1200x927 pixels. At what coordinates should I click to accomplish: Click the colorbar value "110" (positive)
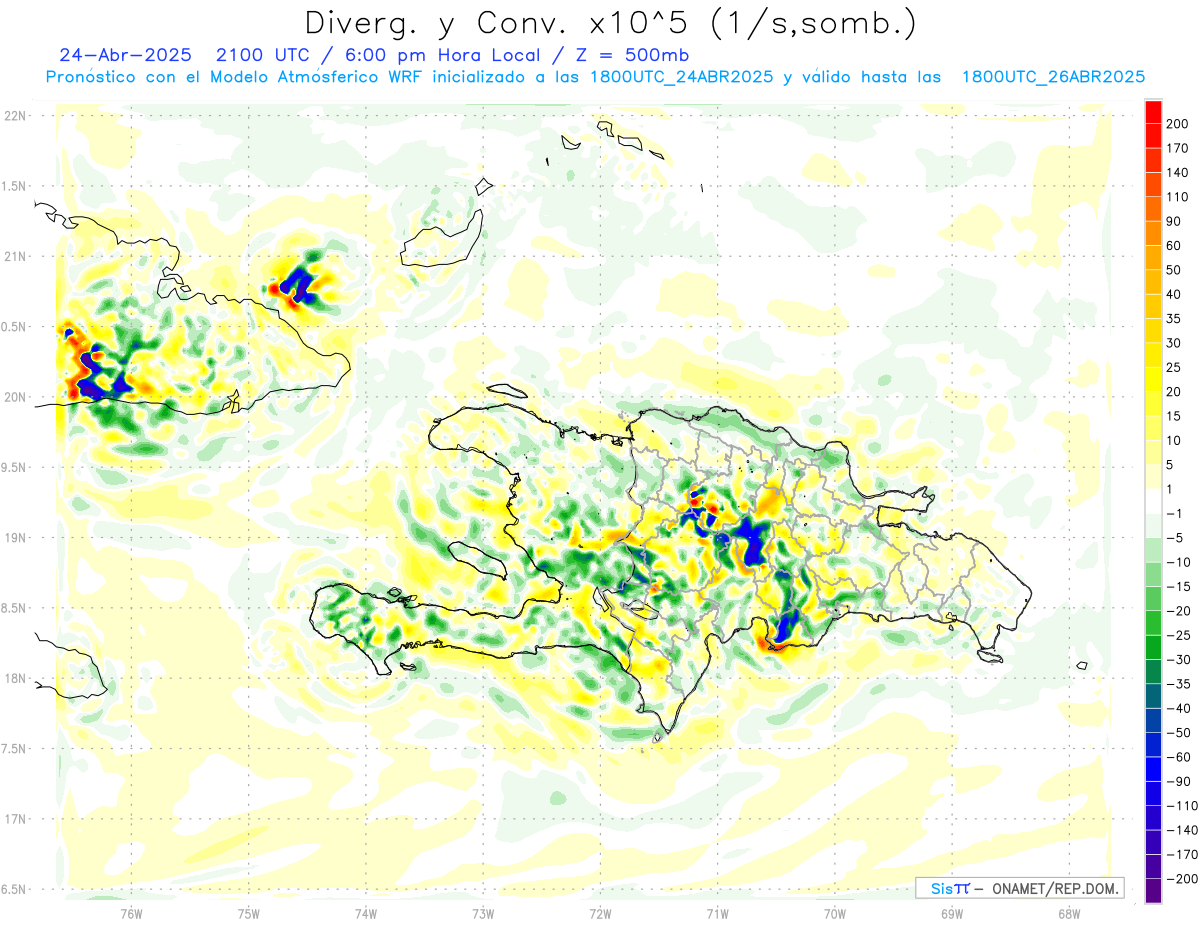pyautogui.click(x=1178, y=197)
